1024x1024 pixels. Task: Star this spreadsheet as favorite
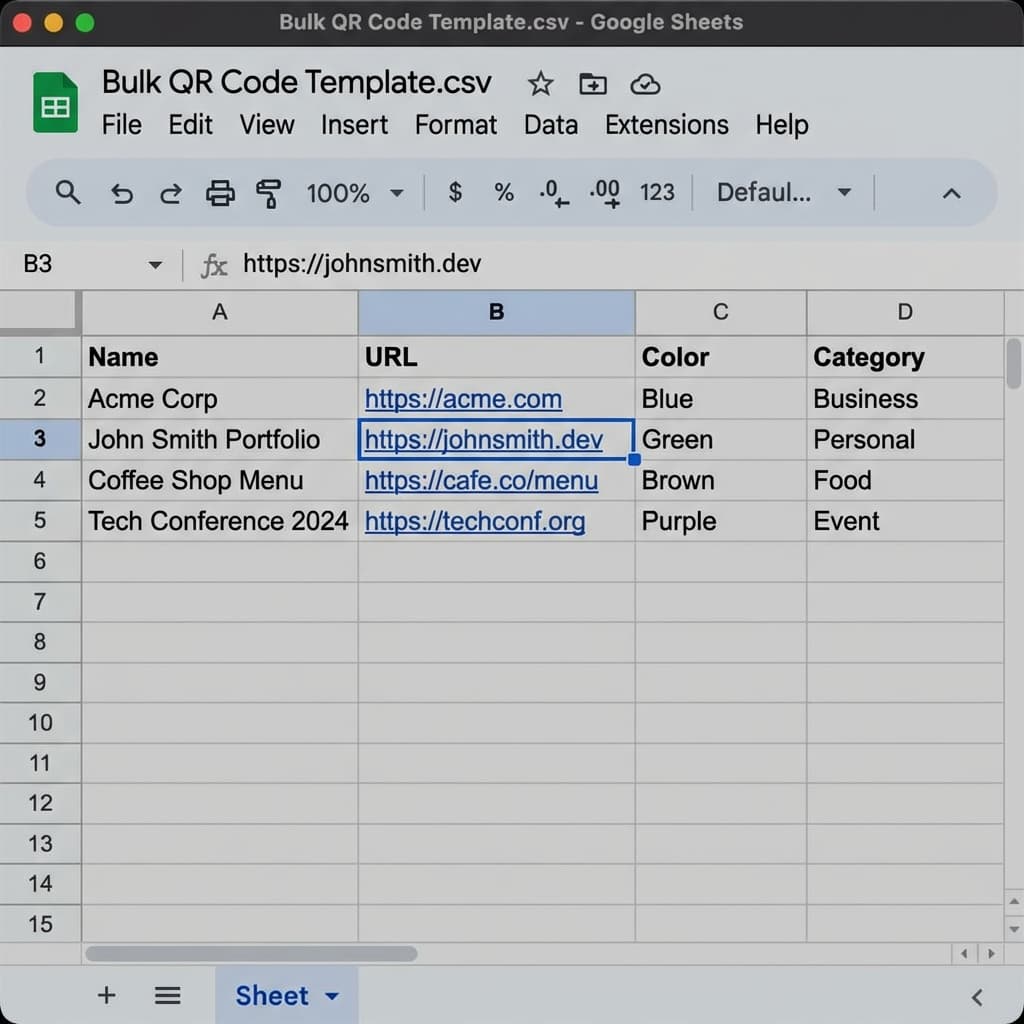point(540,84)
